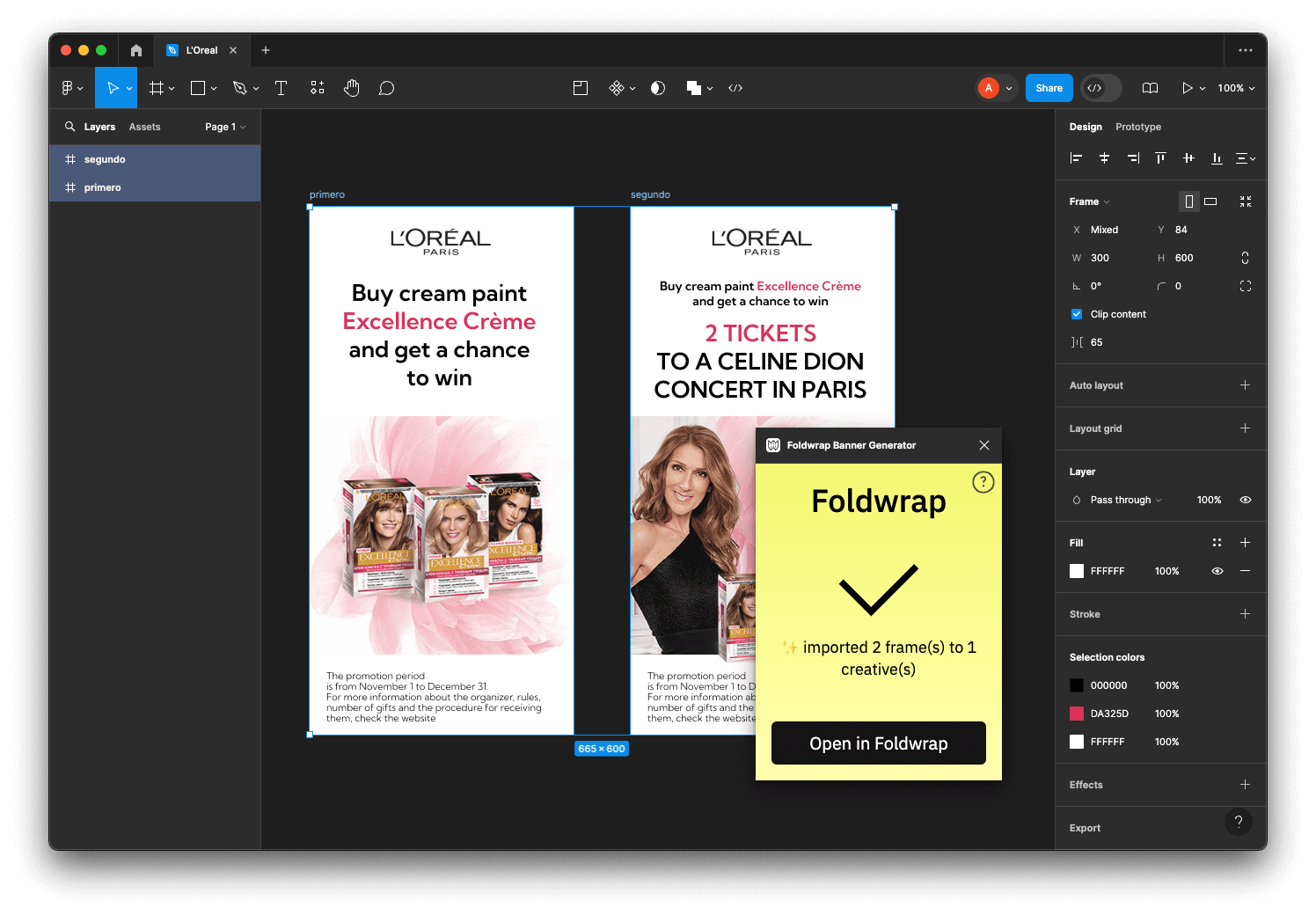
Task: Select the Frame tool
Action: pos(157,88)
